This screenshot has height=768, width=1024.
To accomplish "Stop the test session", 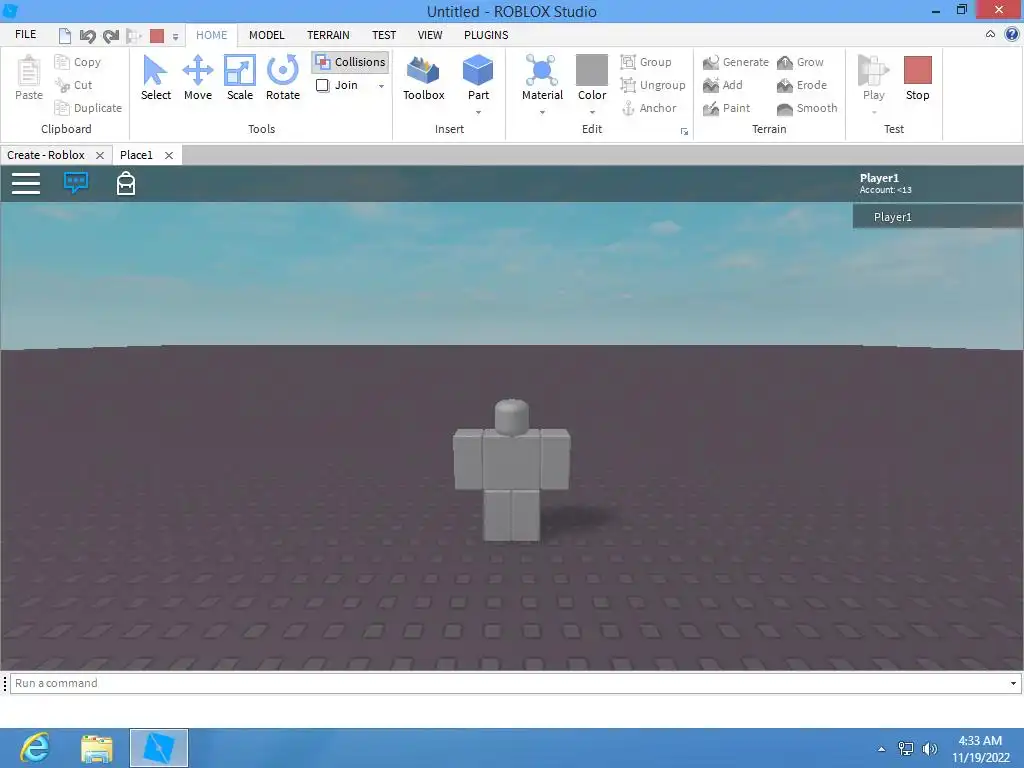I will 918,78.
